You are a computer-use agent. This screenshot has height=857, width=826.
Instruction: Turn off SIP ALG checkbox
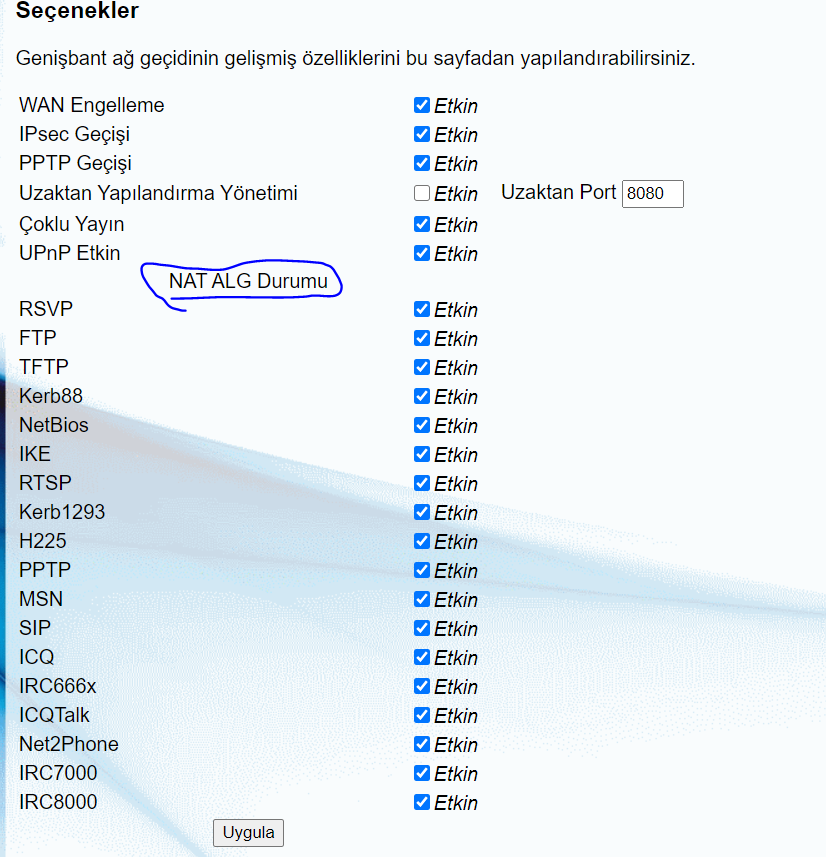click(421, 627)
